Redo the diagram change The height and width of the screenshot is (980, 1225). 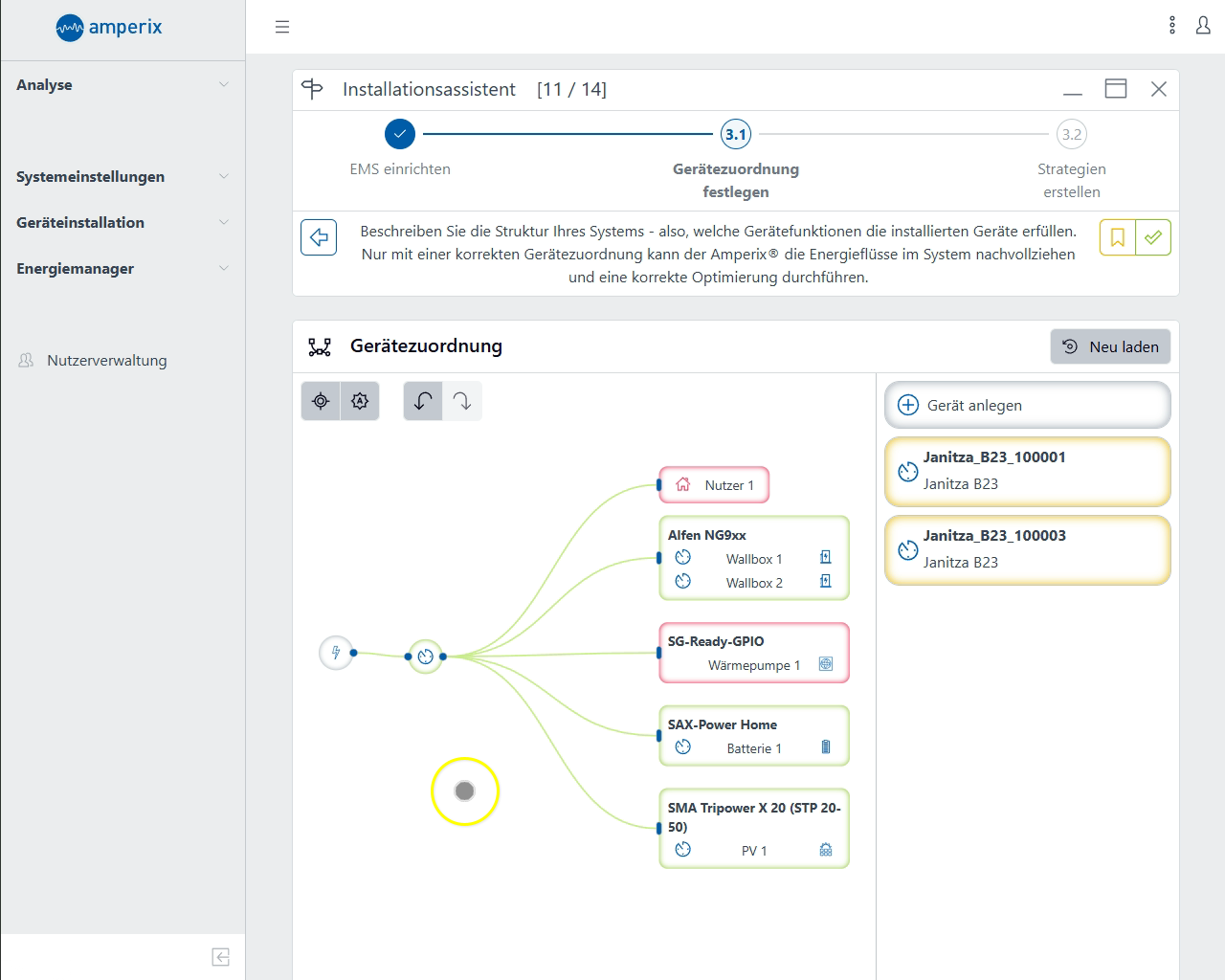coord(462,401)
